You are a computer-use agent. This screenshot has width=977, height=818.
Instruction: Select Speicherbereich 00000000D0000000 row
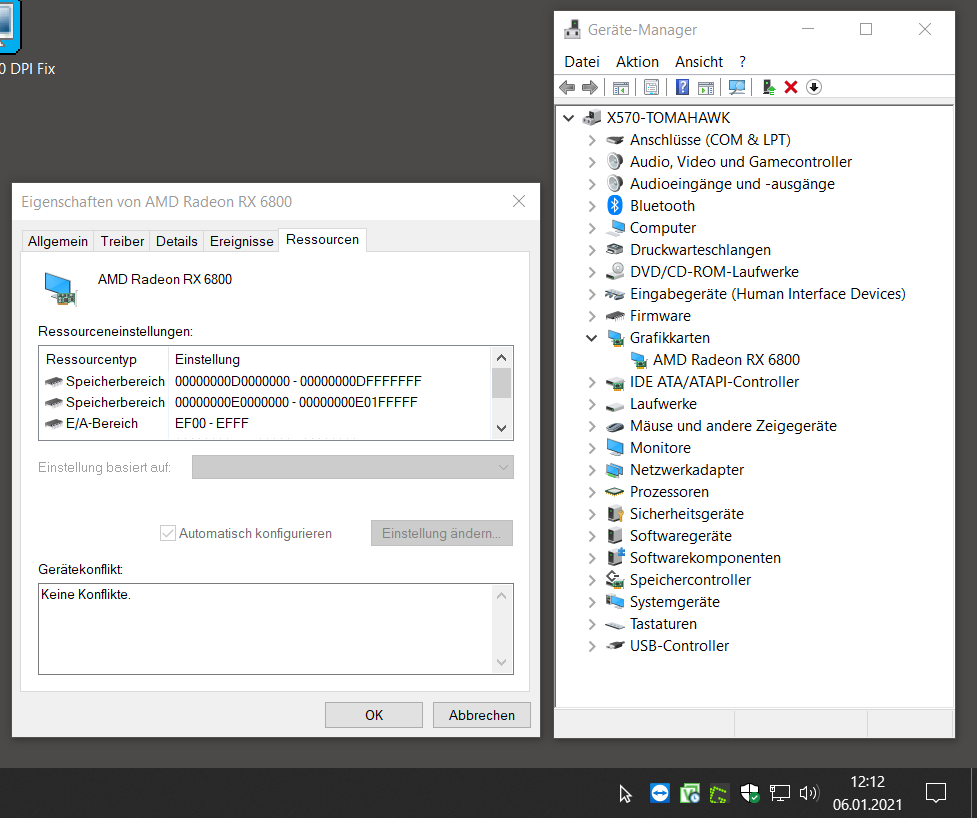pyautogui.click(x=265, y=381)
